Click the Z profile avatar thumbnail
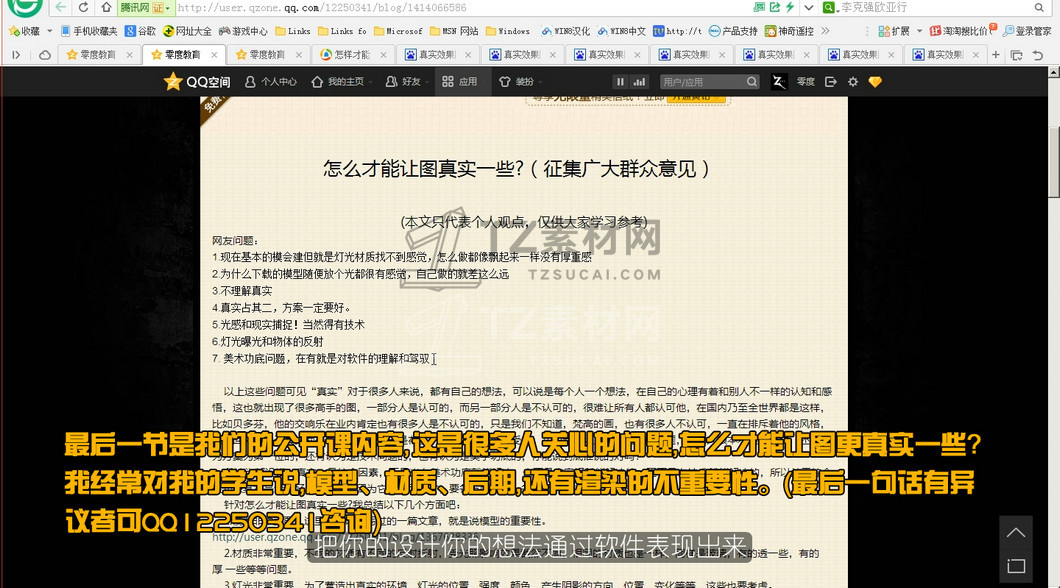The height and width of the screenshot is (588, 1060). point(779,82)
